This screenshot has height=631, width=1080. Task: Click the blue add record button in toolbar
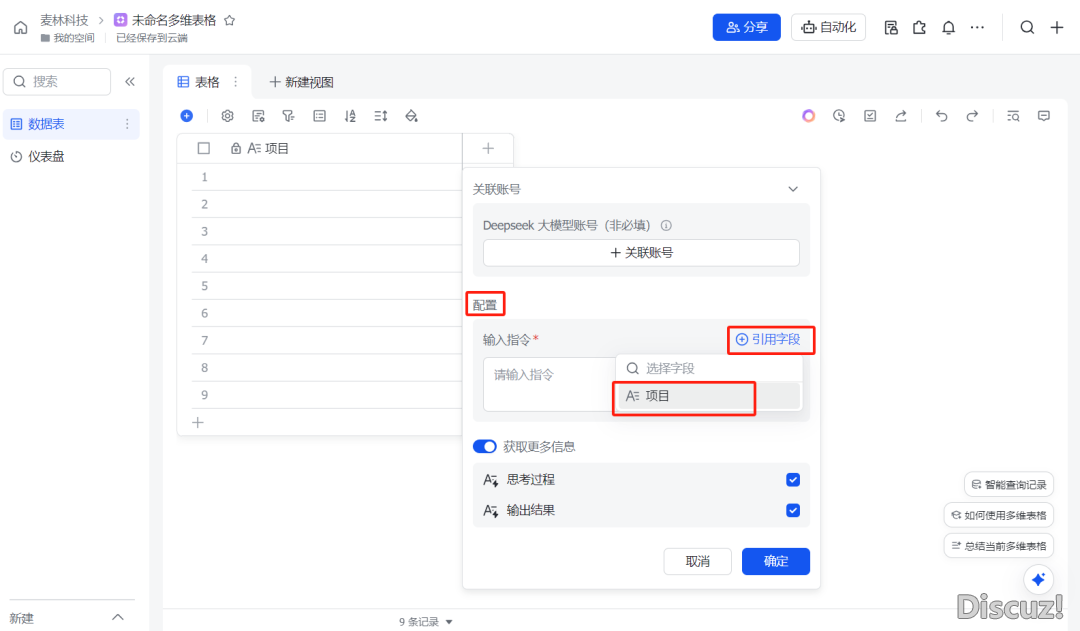click(x=187, y=116)
